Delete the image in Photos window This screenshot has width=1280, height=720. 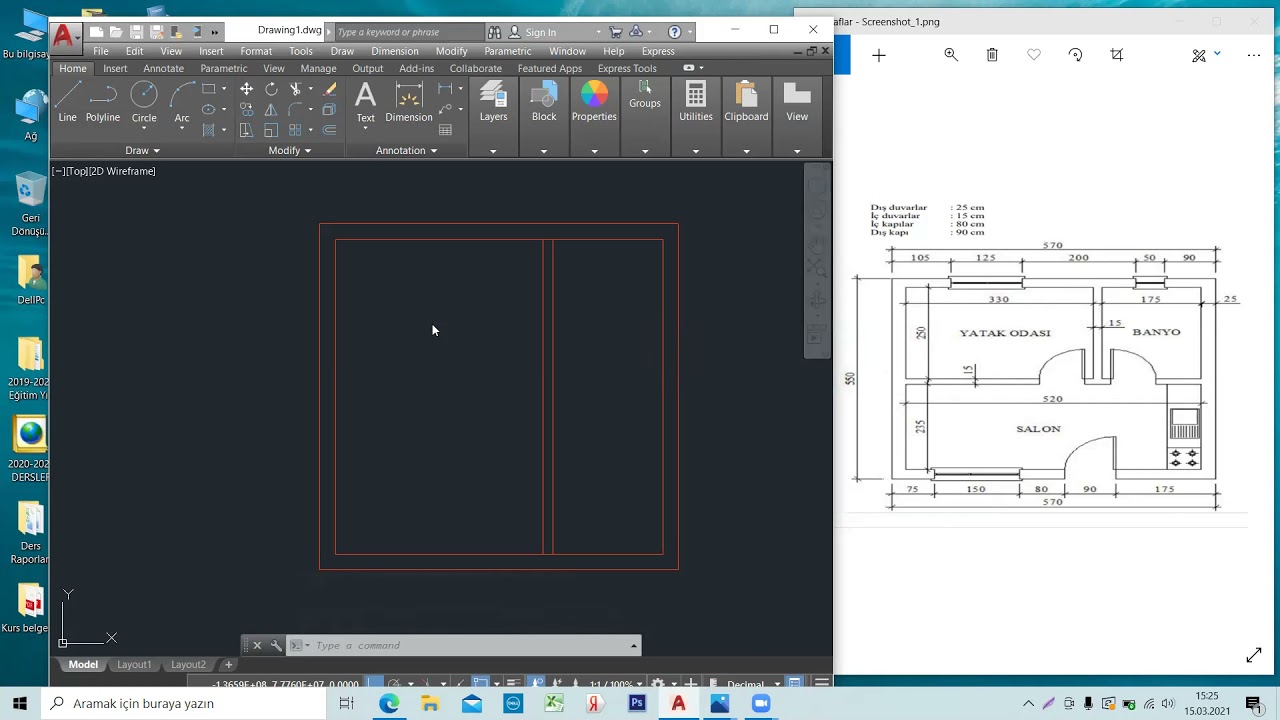coord(992,55)
